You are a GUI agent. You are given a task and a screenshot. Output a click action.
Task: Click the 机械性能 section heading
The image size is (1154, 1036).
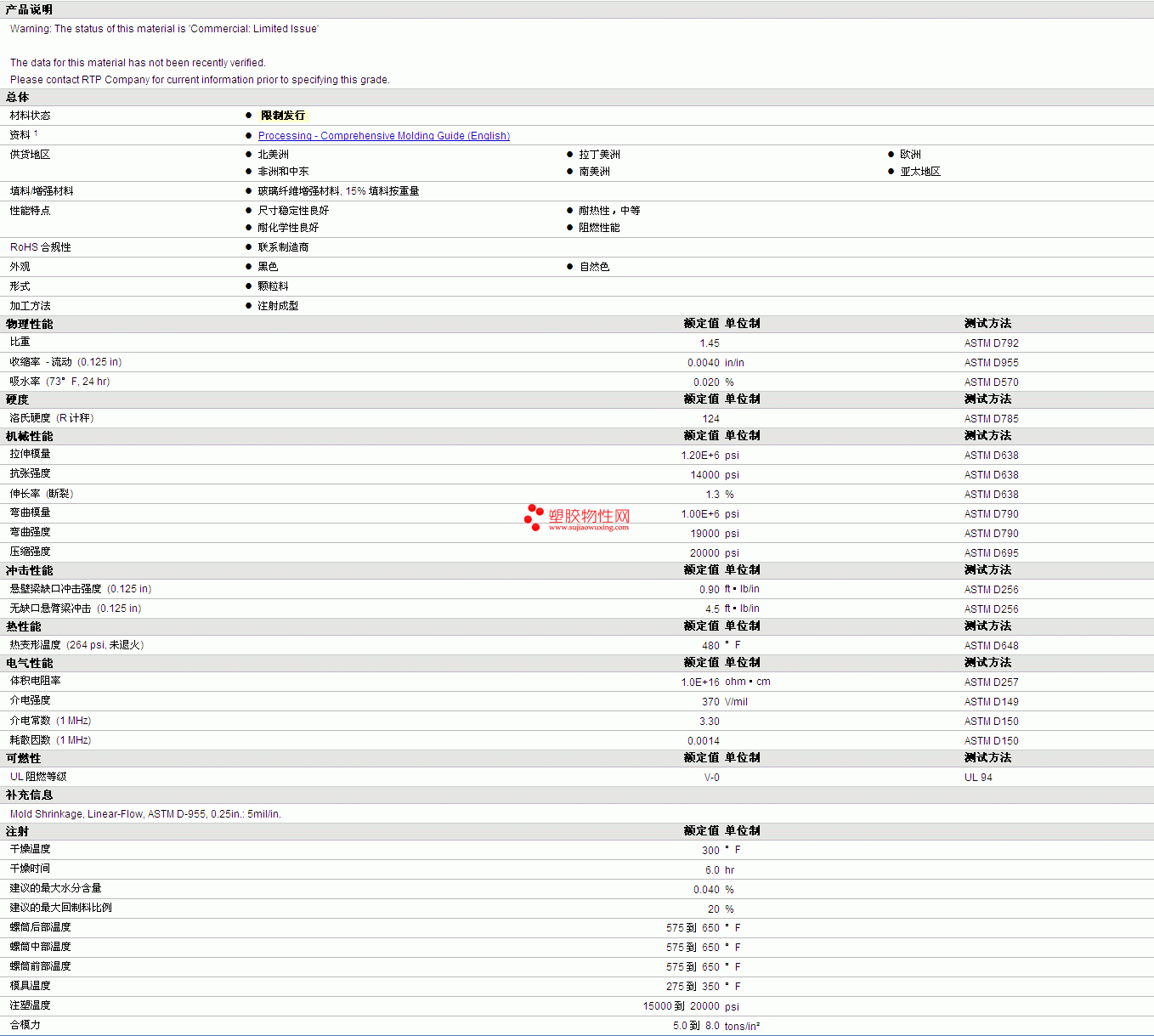tap(29, 436)
